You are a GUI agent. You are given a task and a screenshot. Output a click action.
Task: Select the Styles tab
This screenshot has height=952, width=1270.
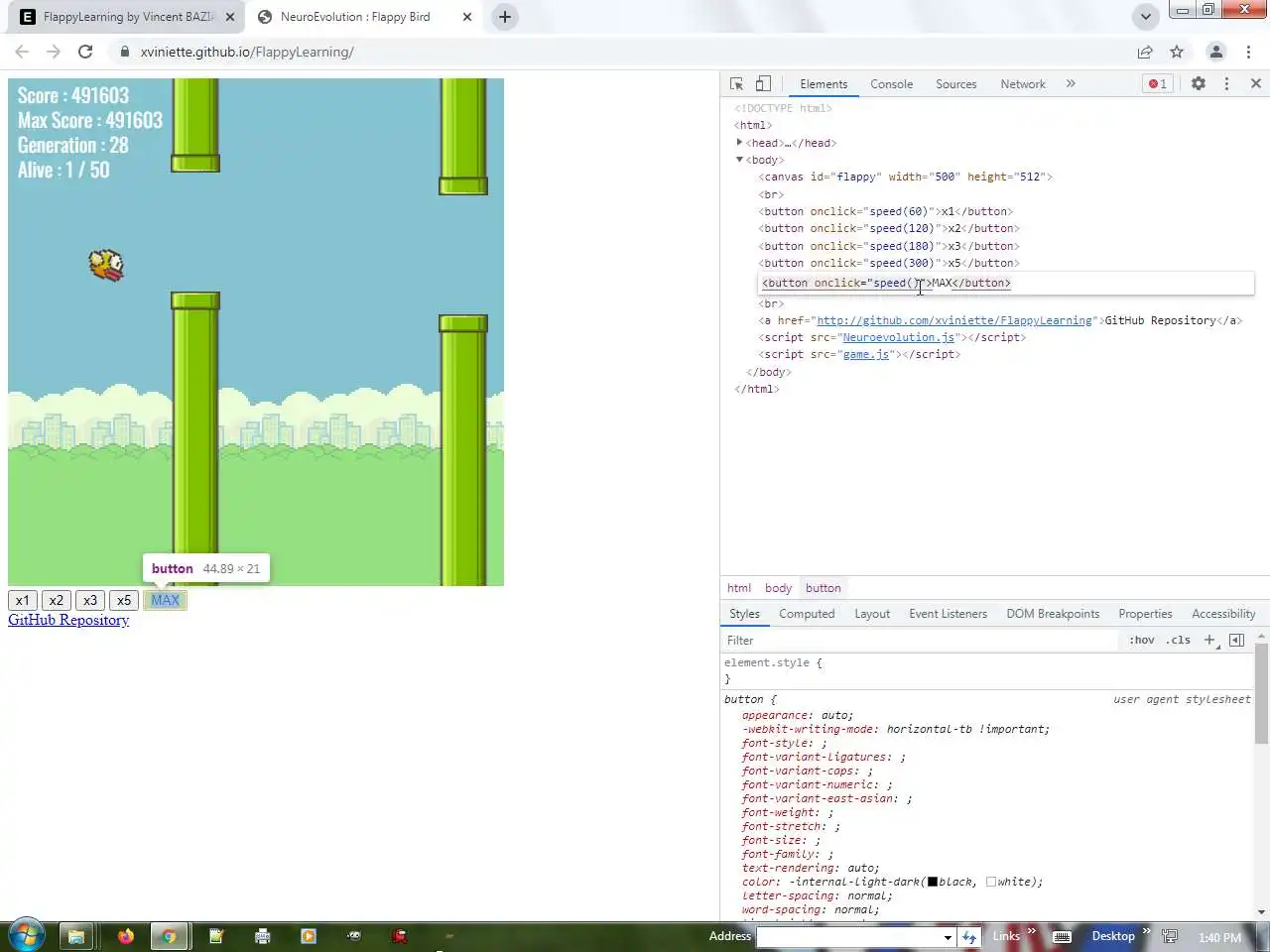pyautogui.click(x=744, y=614)
